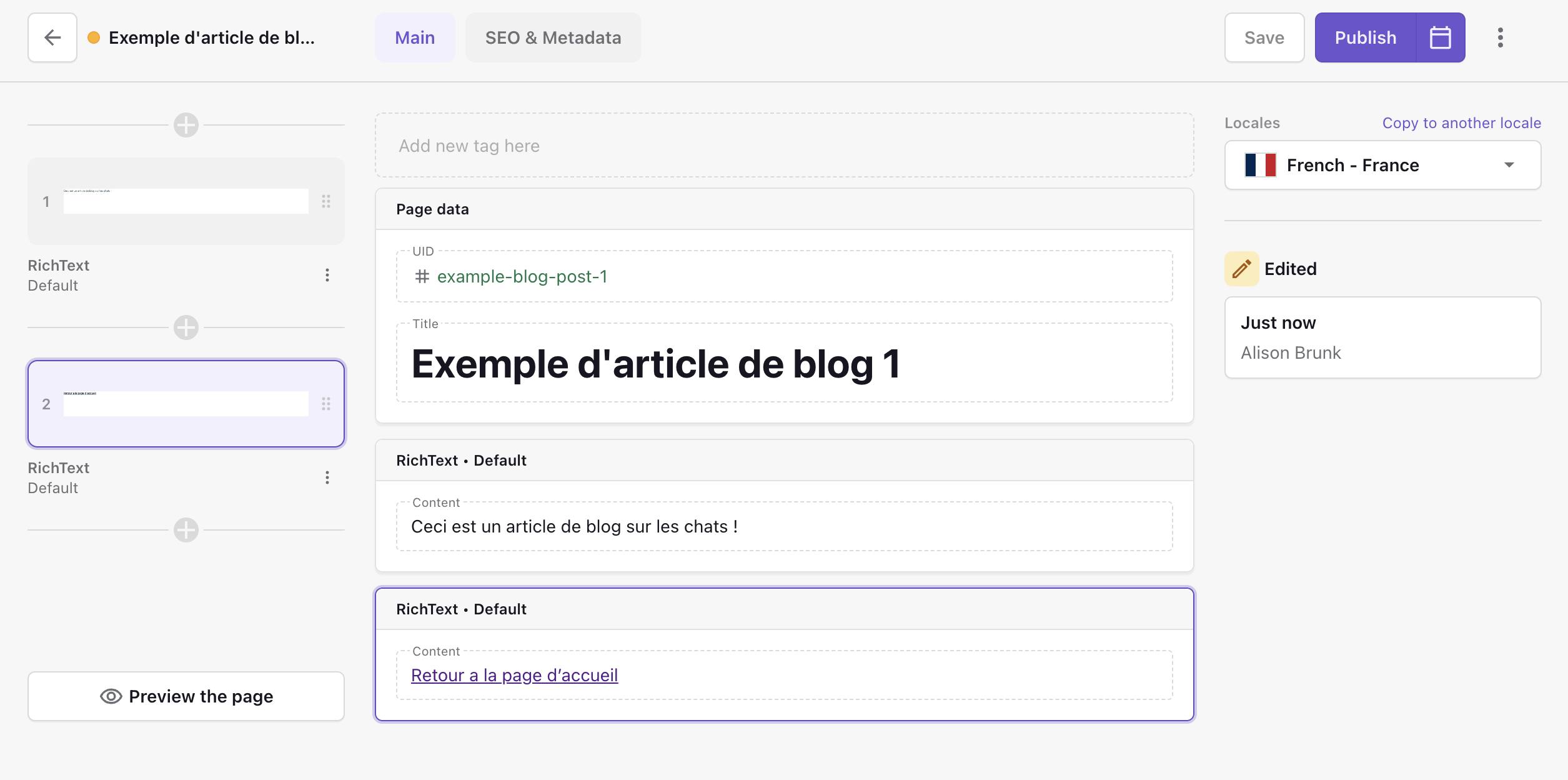Select slice 1 thumbnail in sidebar
The width and height of the screenshot is (1568, 780).
tap(186, 201)
